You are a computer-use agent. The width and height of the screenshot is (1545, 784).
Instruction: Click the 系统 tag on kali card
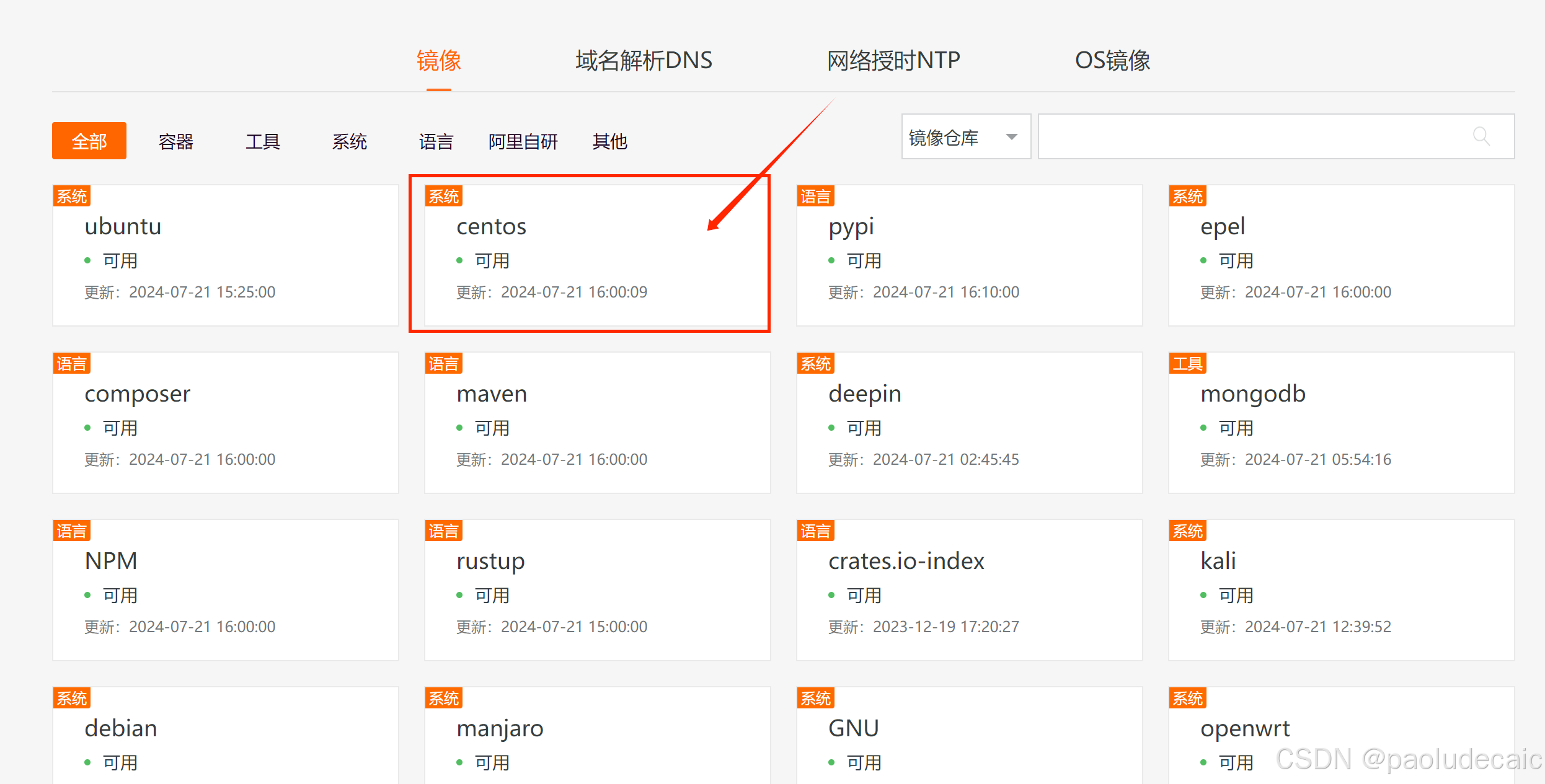point(1188,531)
